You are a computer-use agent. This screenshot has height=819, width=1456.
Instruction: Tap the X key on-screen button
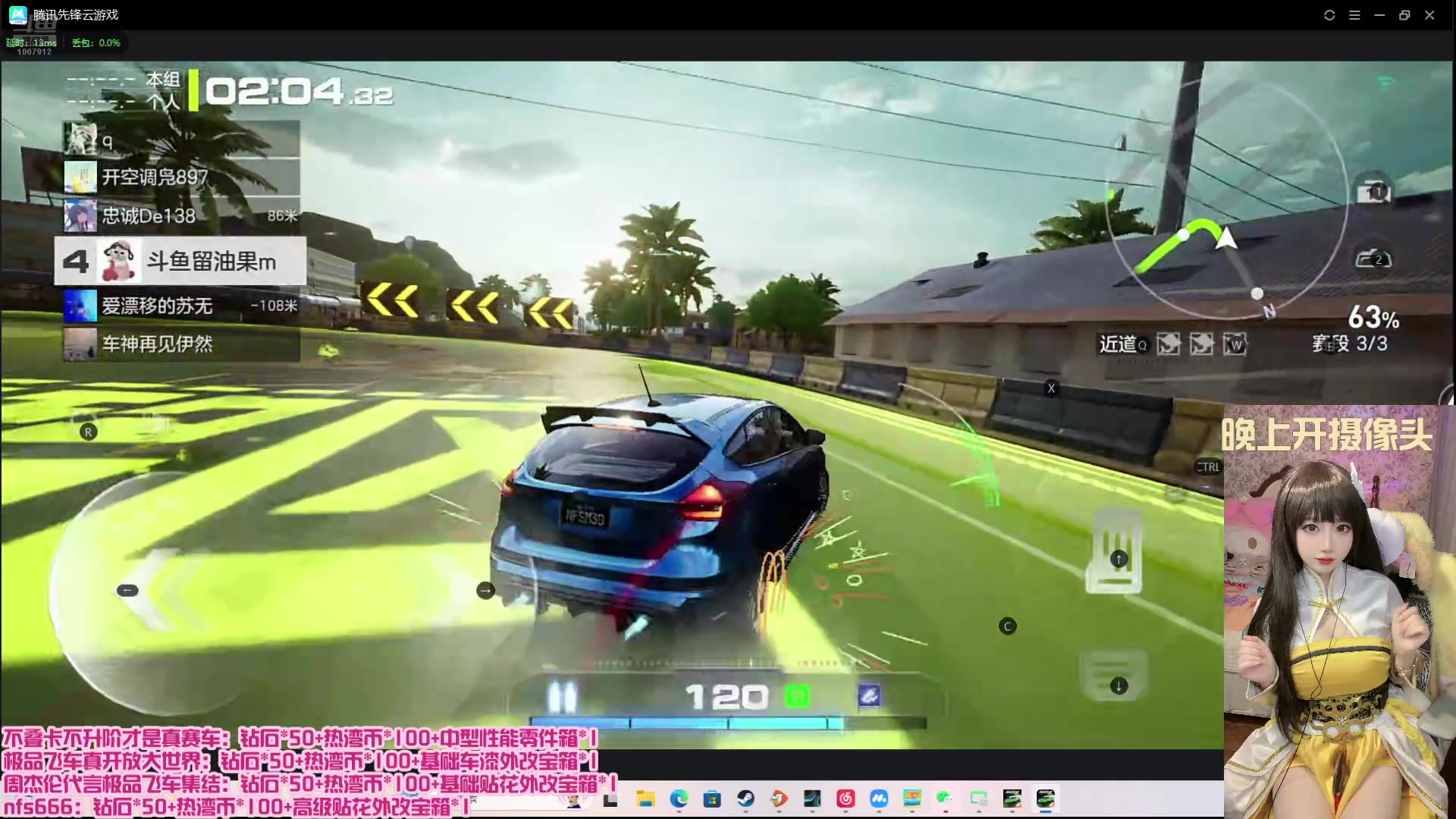[x=1051, y=388]
